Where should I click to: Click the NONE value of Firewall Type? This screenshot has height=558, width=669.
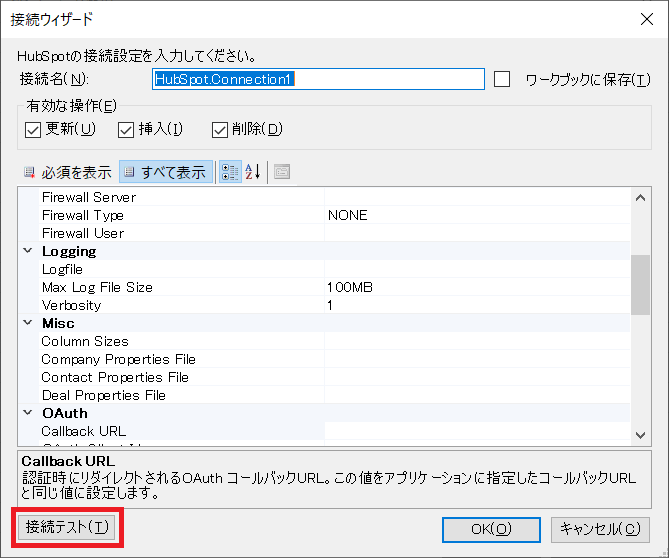(347, 215)
